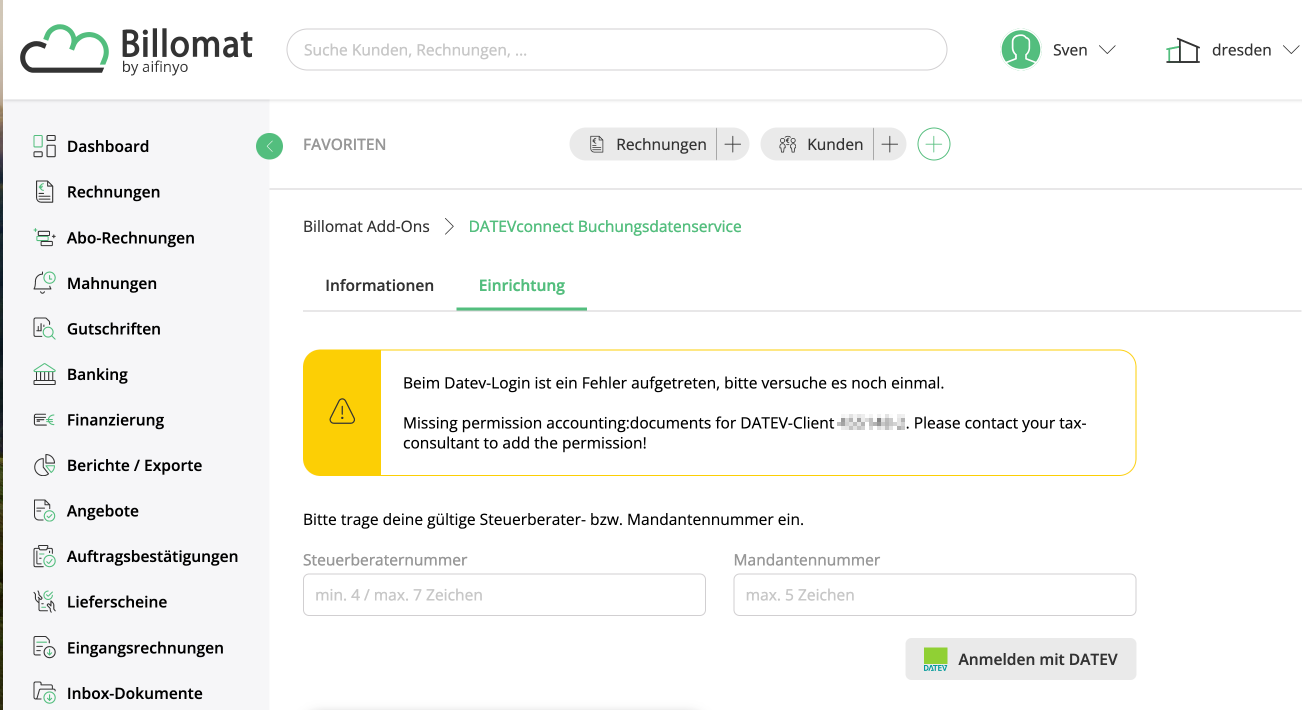1302x710 pixels.
Task: Focus the search field Suche Kunden, Rechnungen
Action: (616, 49)
